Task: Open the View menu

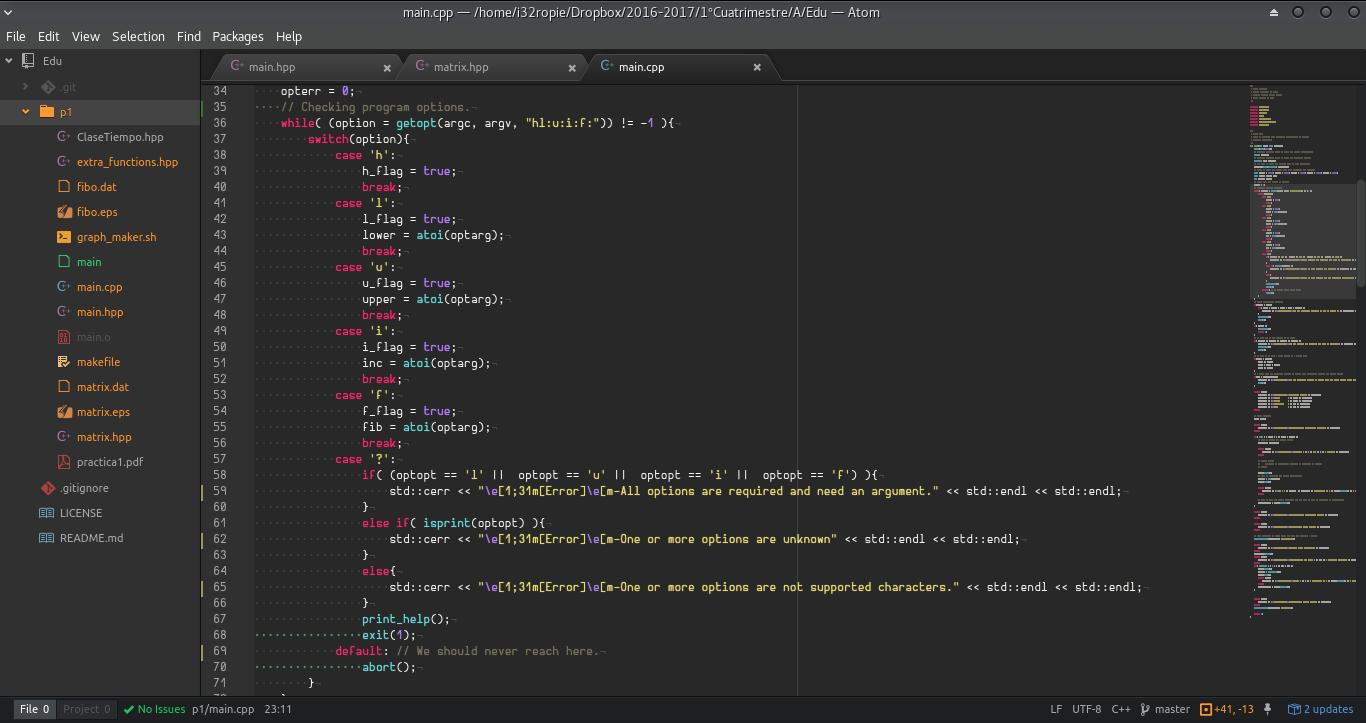Action: coord(86,36)
